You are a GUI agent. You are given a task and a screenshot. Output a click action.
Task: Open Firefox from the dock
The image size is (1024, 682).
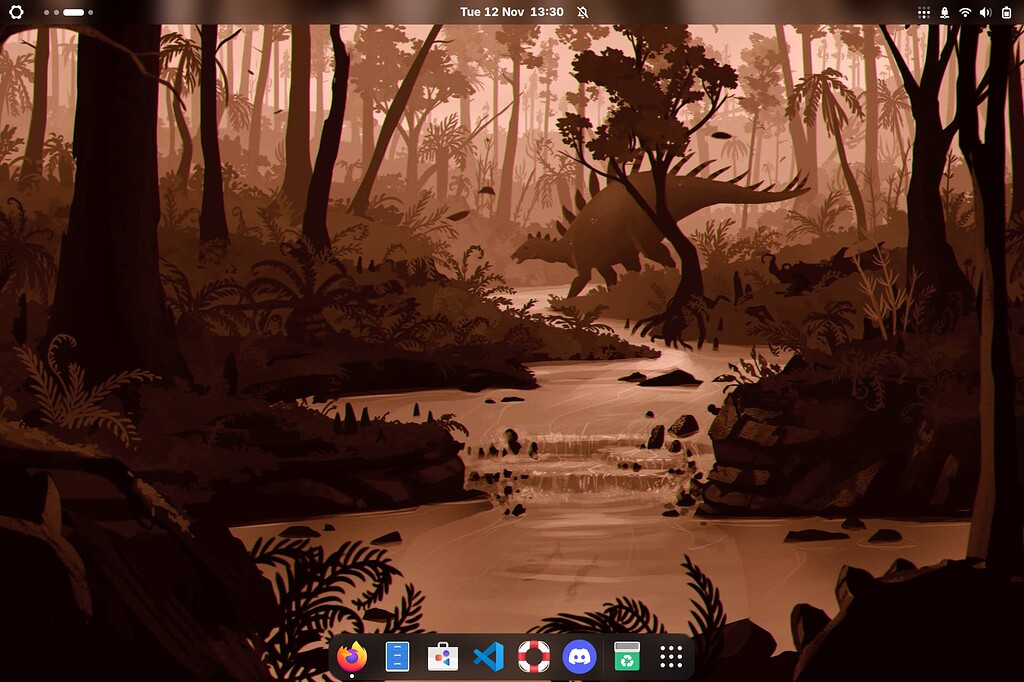click(x=352, y=656)
